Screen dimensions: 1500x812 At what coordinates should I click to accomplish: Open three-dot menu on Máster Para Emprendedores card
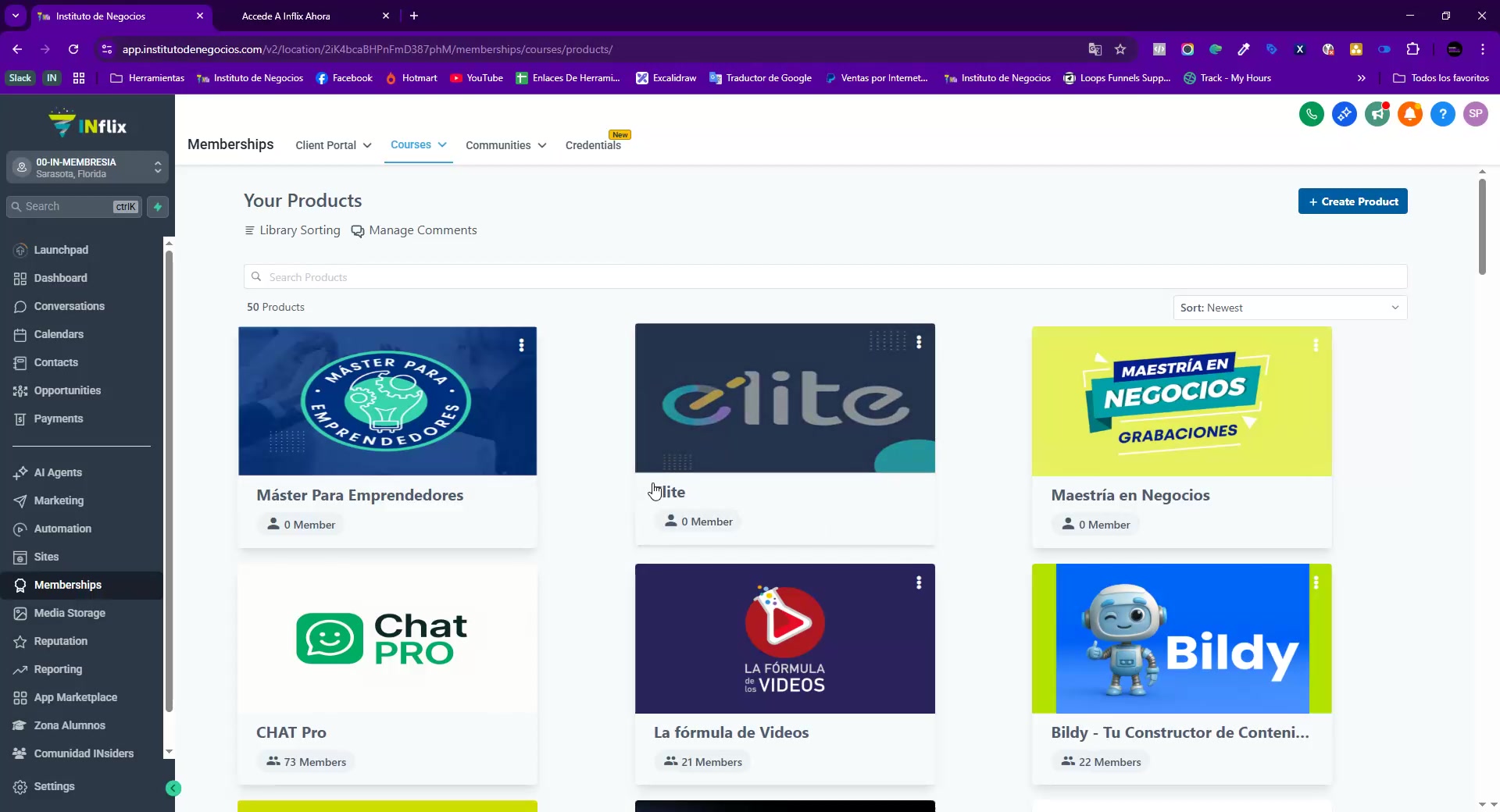click(x=521, y=345)
